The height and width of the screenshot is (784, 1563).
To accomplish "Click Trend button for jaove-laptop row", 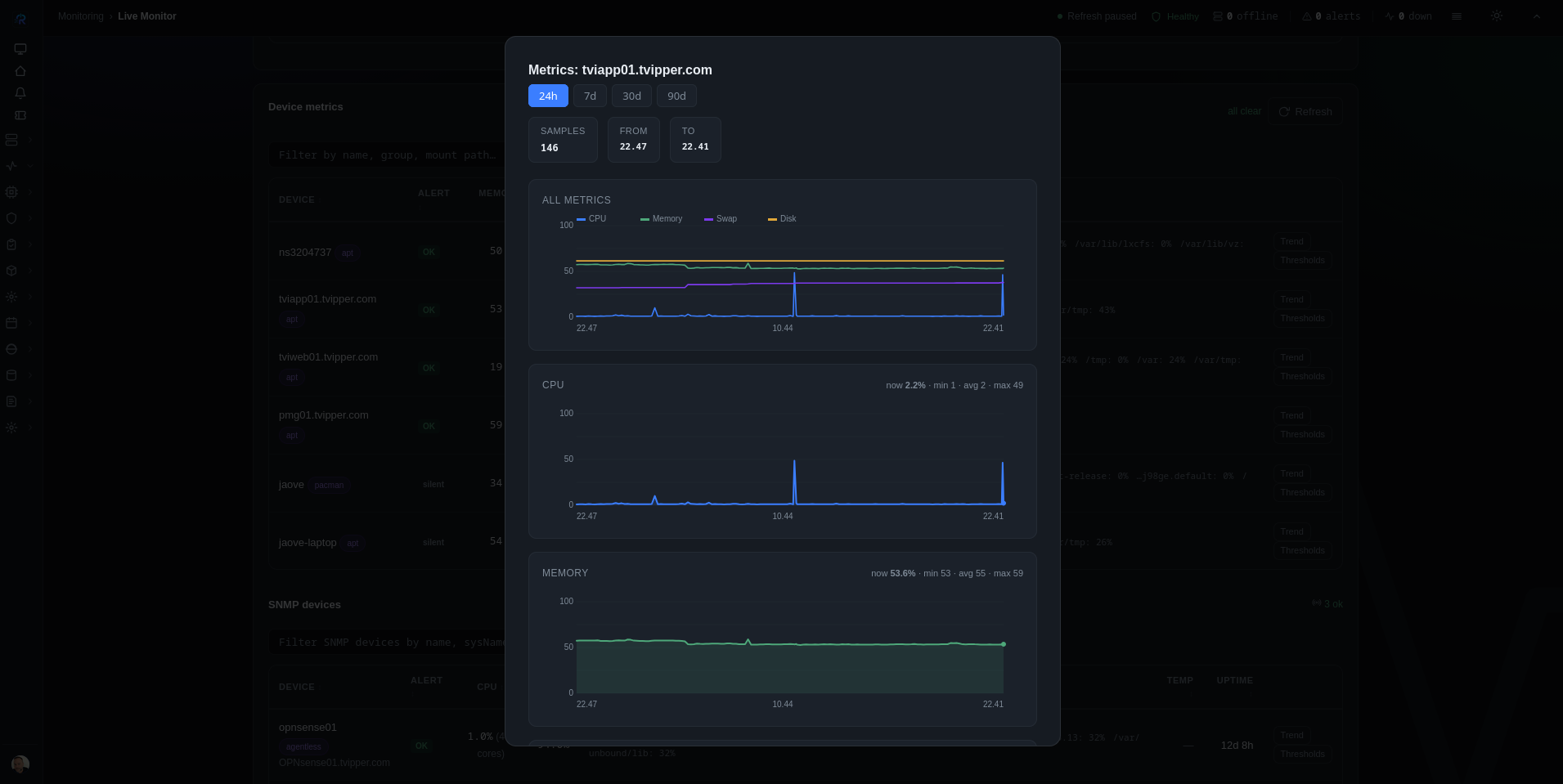I will [1291, 531].
